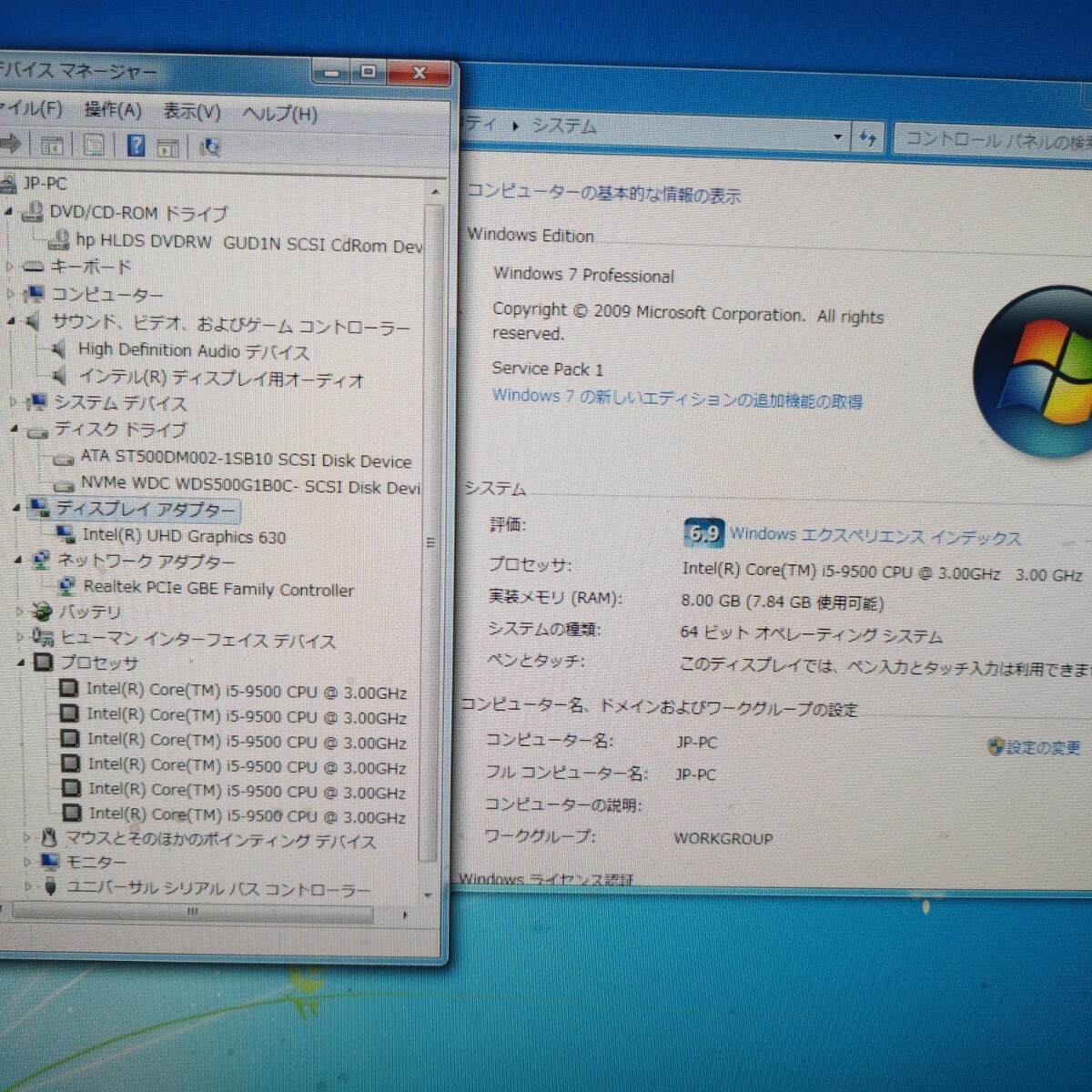Click 設定の変更 link
Screen dimensions: 1092x1092
(x=1044, y=748)
